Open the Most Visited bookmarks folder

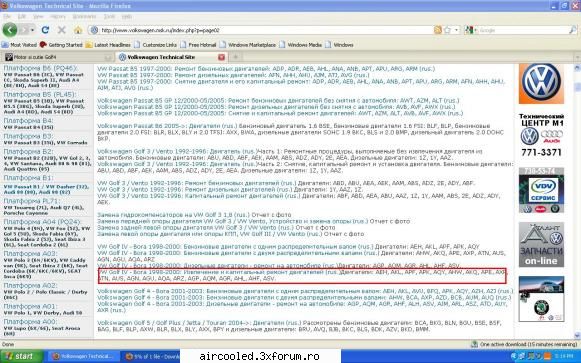[19, 45]
